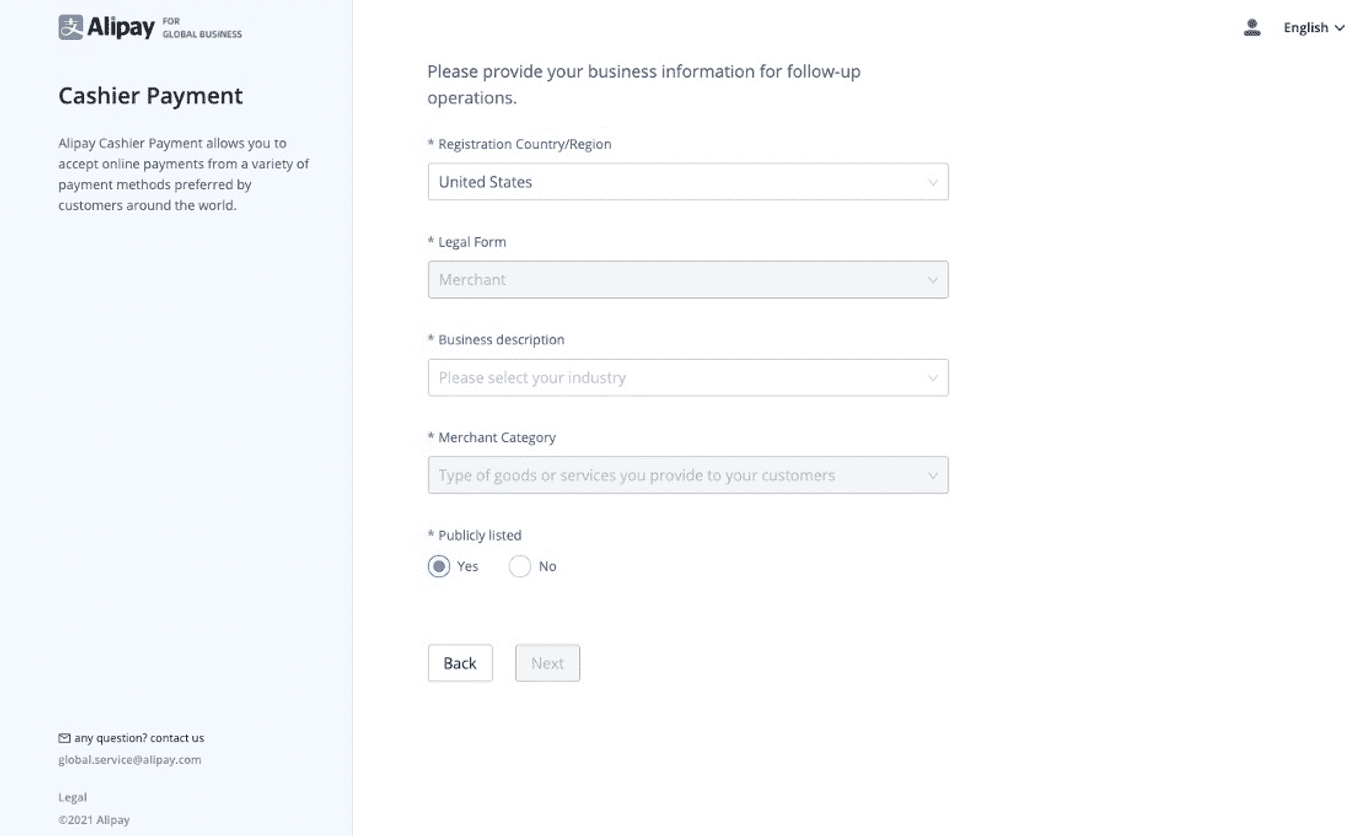Screen dimensions: 1360x836
Task: Expand the 'Please select your industry' dropdown
Action: (687, 378)
